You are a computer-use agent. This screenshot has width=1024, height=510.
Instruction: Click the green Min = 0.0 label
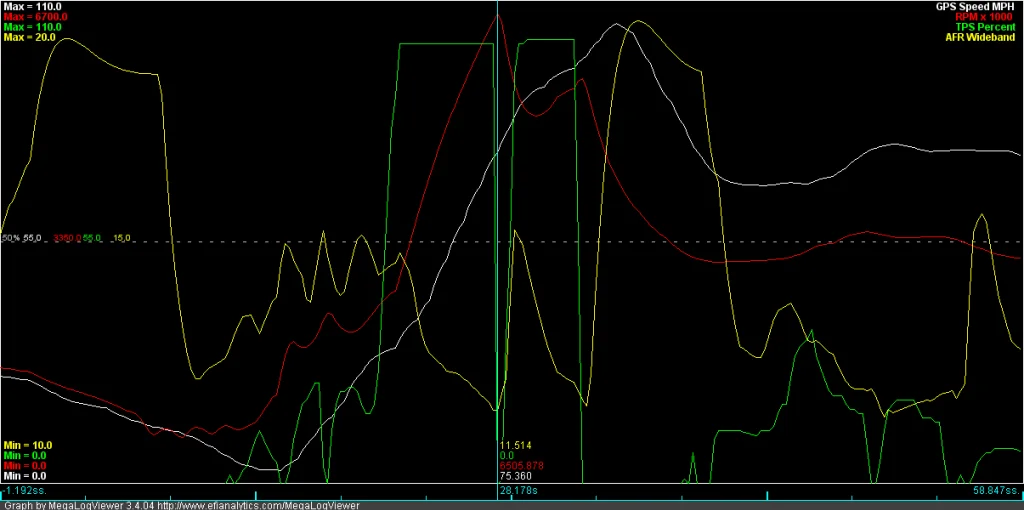coord(24,455)
